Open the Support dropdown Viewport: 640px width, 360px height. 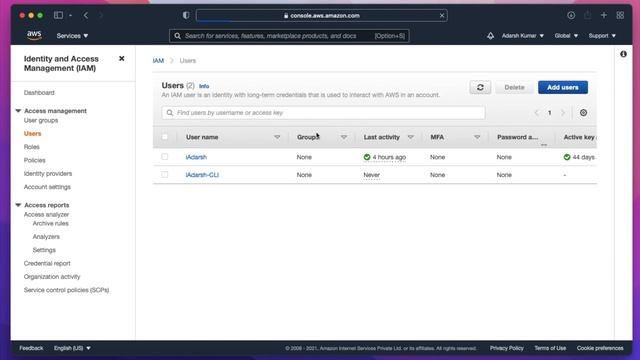(602, 36)
